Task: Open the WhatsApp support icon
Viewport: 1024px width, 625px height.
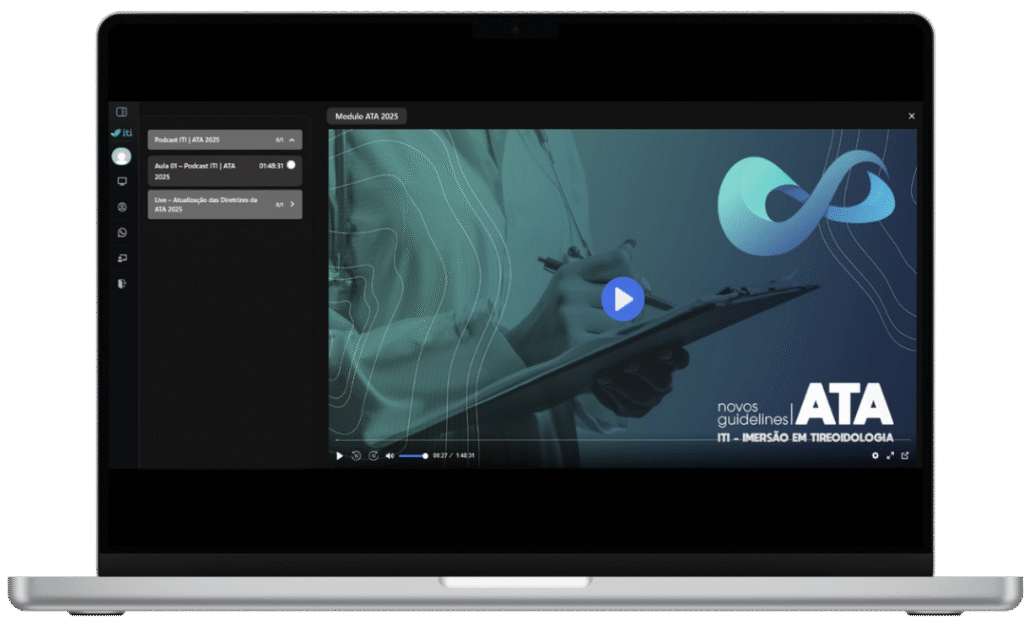Action: [x=121, y=233]
